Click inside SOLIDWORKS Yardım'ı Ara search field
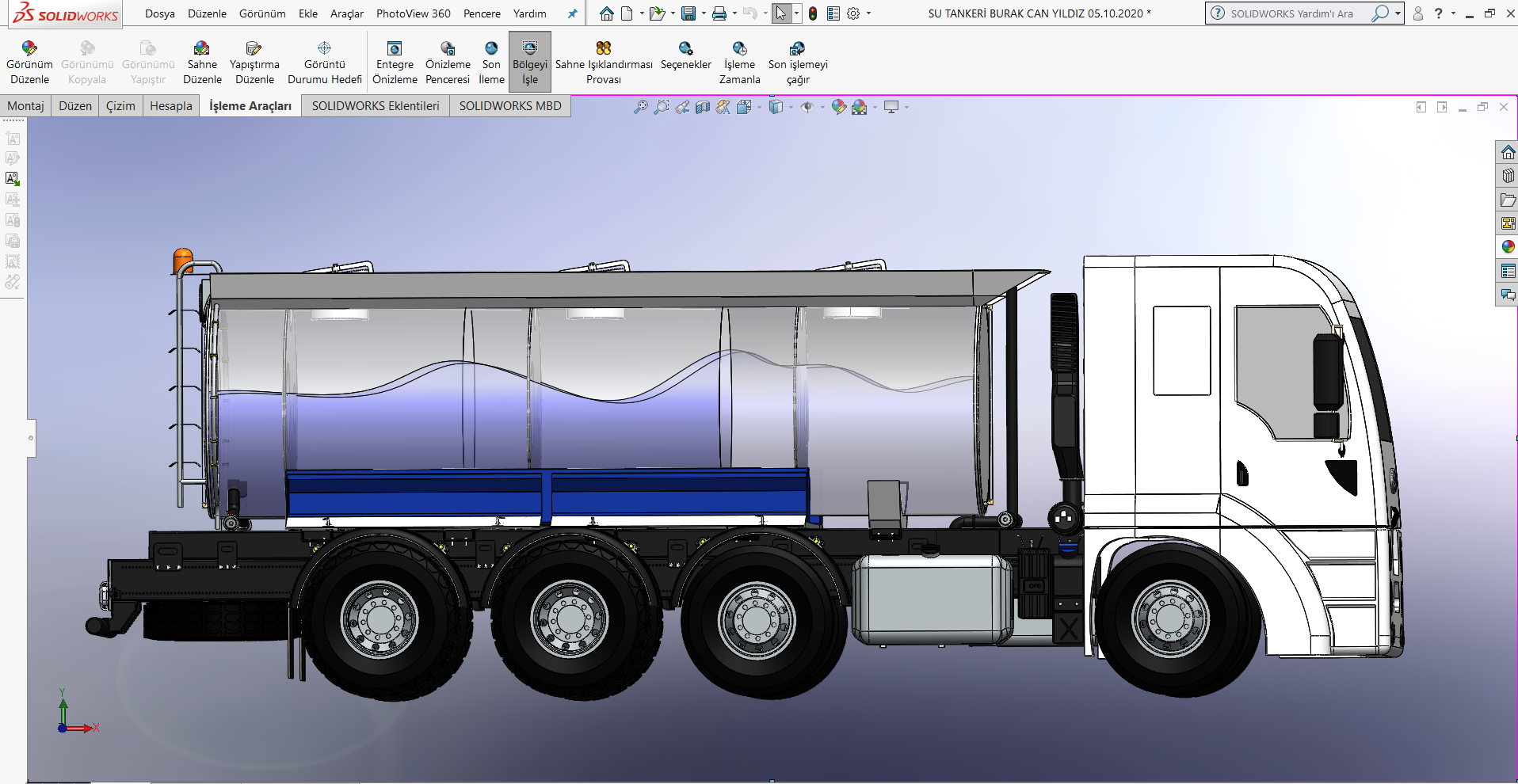This screenshot has height=784, width=1518. pos(1291,13)
